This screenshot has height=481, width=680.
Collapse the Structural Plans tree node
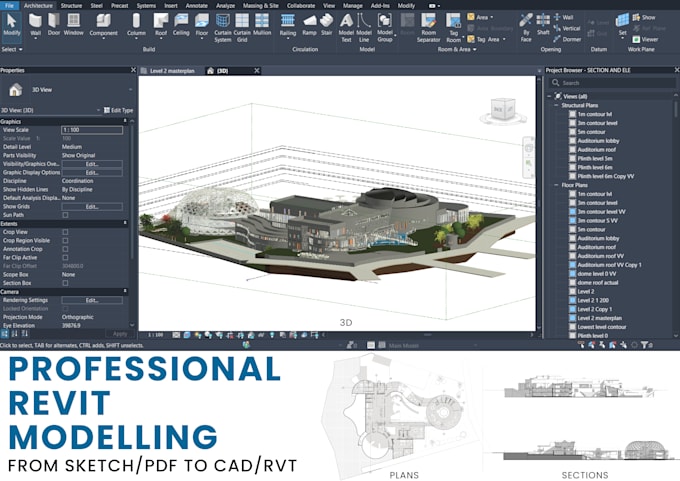click(x=556, y=105)
